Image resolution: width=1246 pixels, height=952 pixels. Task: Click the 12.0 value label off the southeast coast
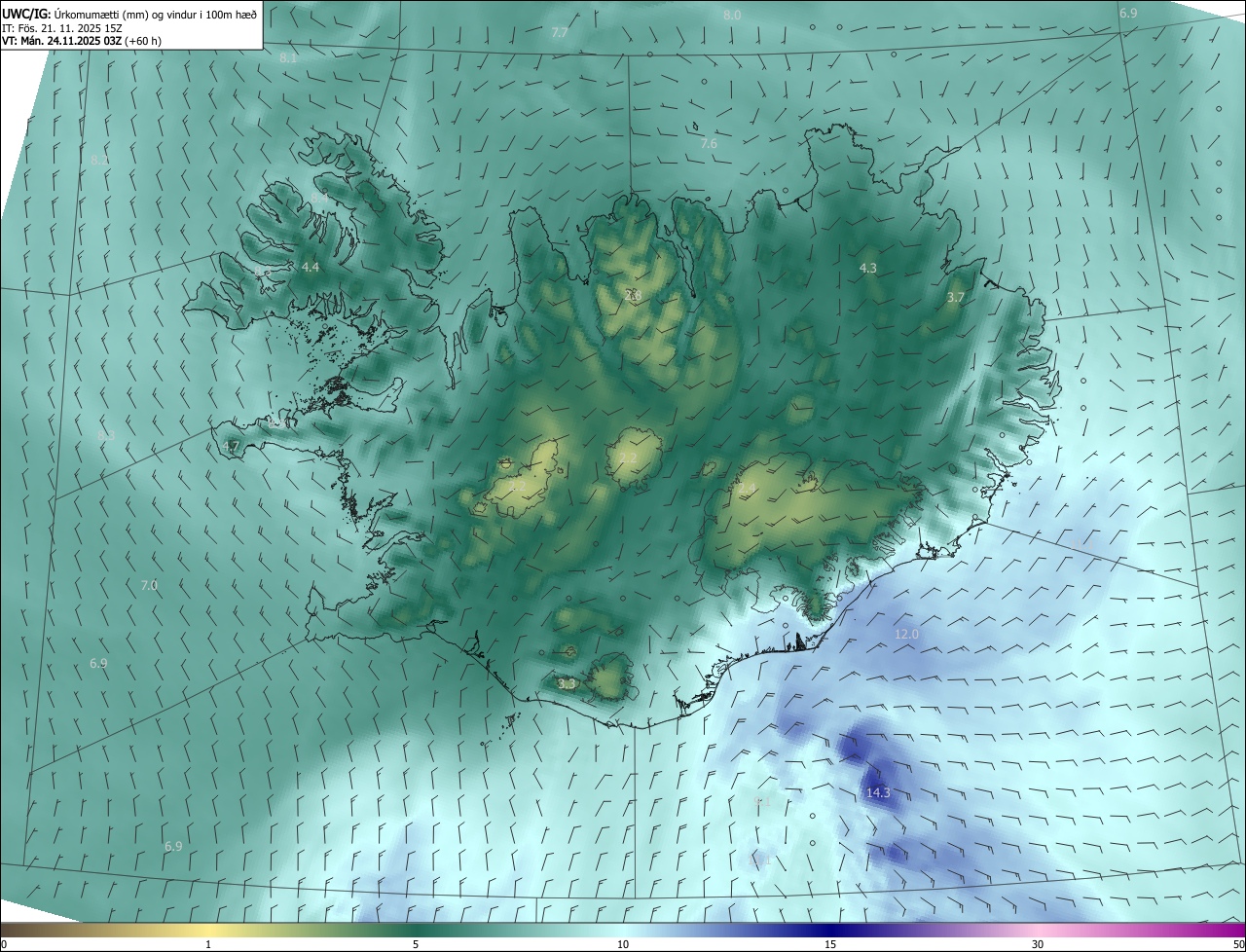[906, 634]
